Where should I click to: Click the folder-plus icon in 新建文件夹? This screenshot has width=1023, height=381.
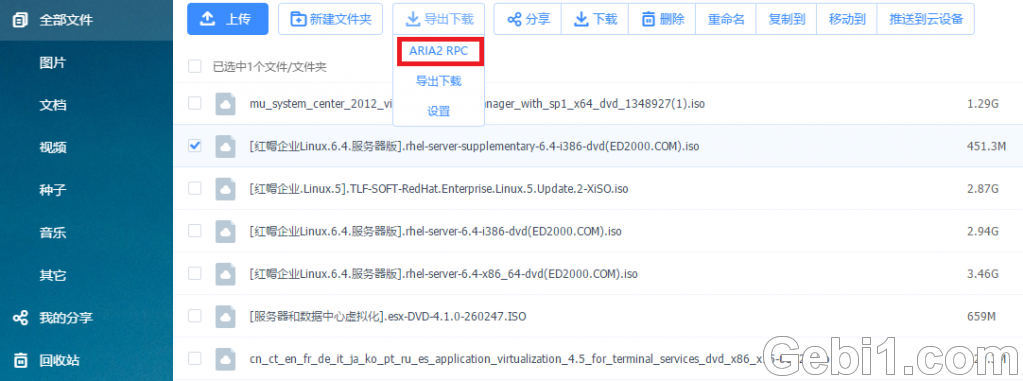298,19
